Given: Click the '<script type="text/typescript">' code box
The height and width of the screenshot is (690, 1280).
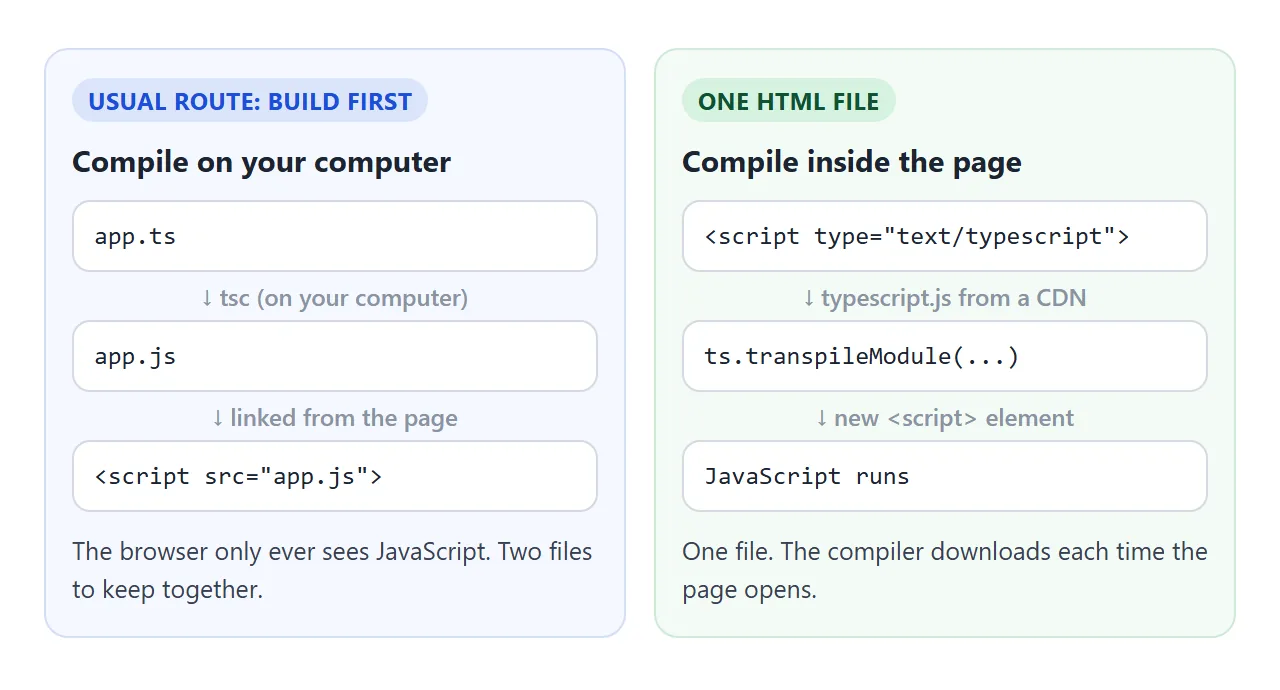Looking at the screenshot, I should coord(945,236).
